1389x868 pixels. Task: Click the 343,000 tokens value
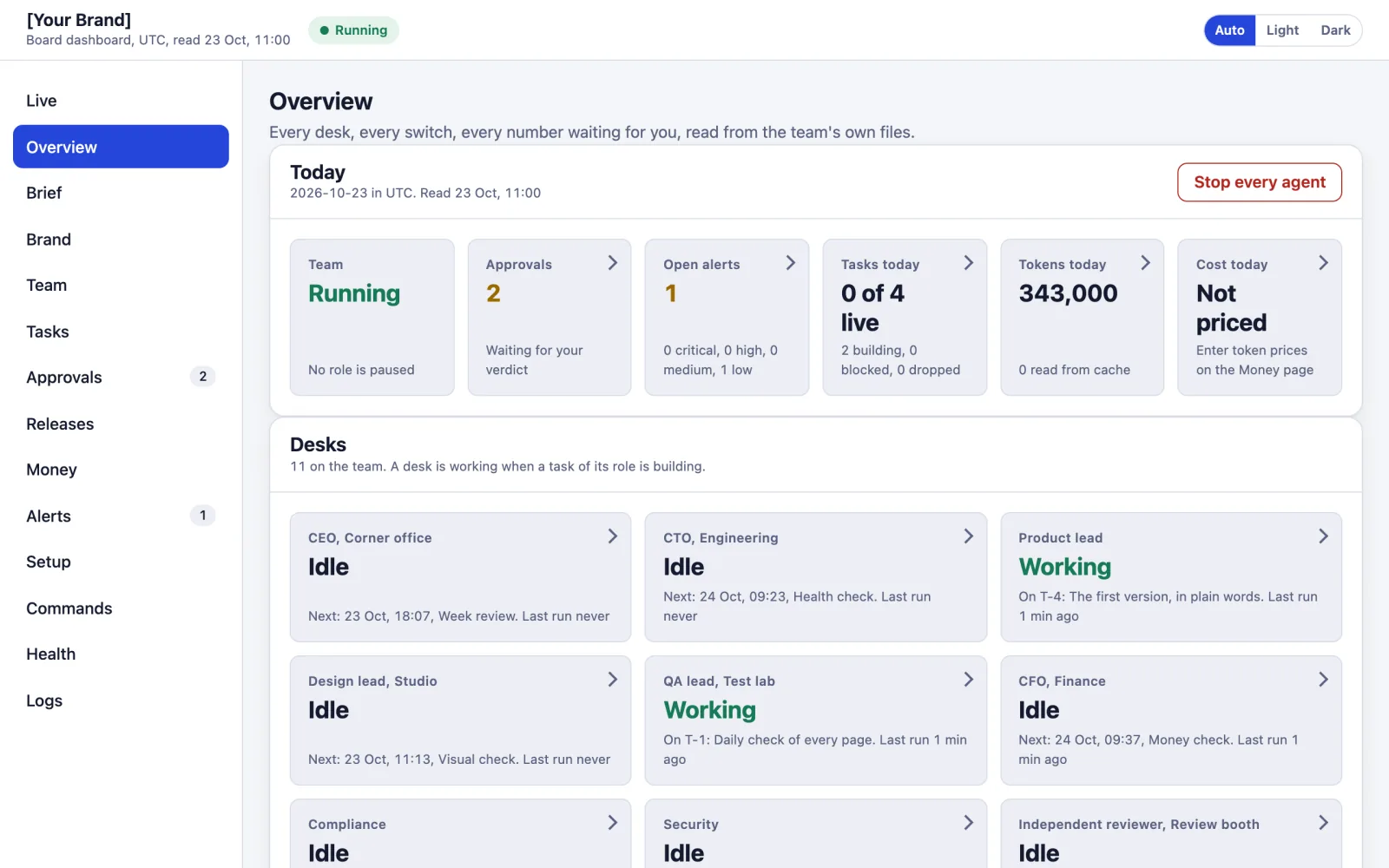[1068, 293]
